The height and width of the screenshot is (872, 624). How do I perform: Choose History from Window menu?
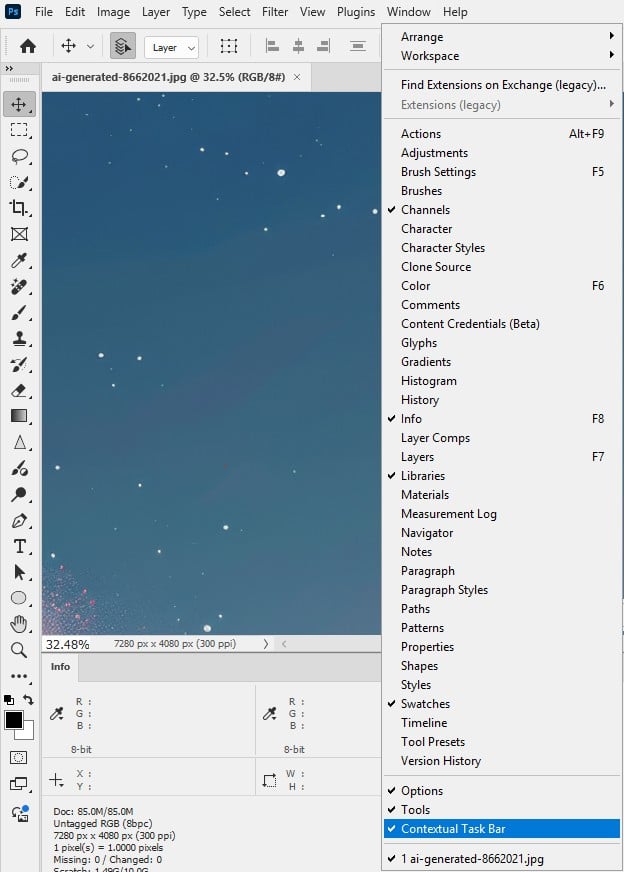tap(502, 400)
